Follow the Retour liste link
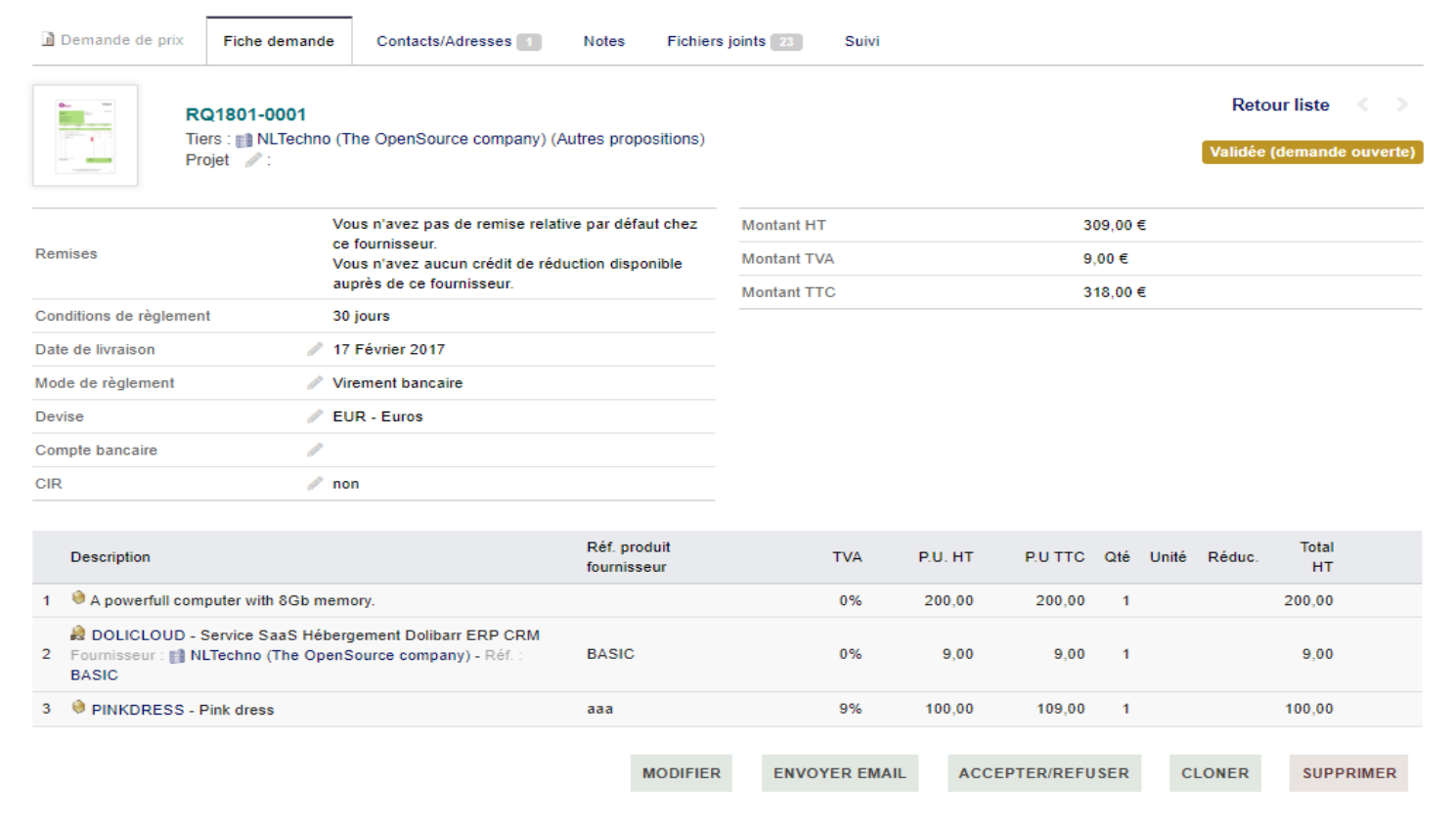 click(1280, 105)
